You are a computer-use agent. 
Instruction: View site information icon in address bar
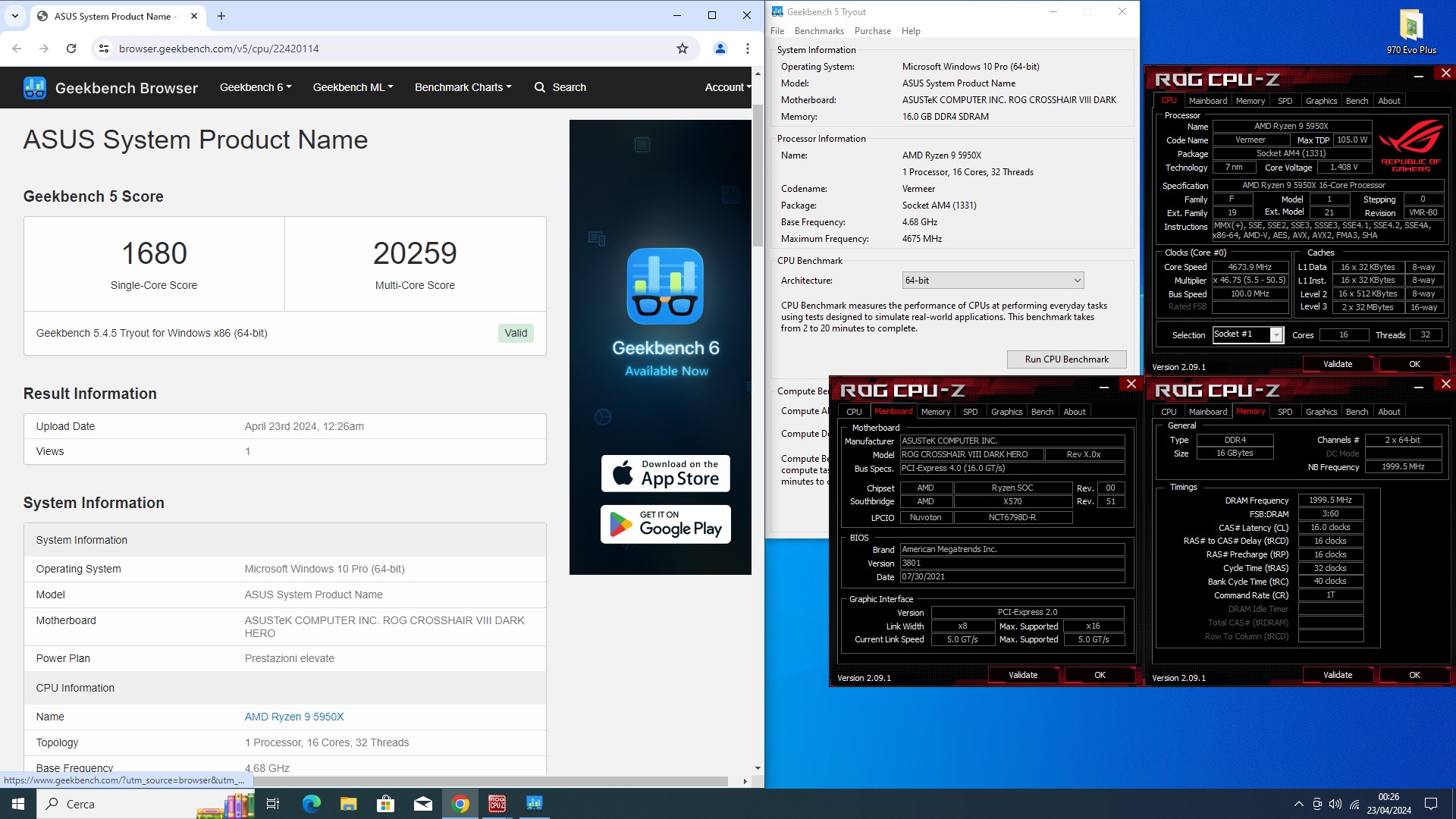pos(103,49)
